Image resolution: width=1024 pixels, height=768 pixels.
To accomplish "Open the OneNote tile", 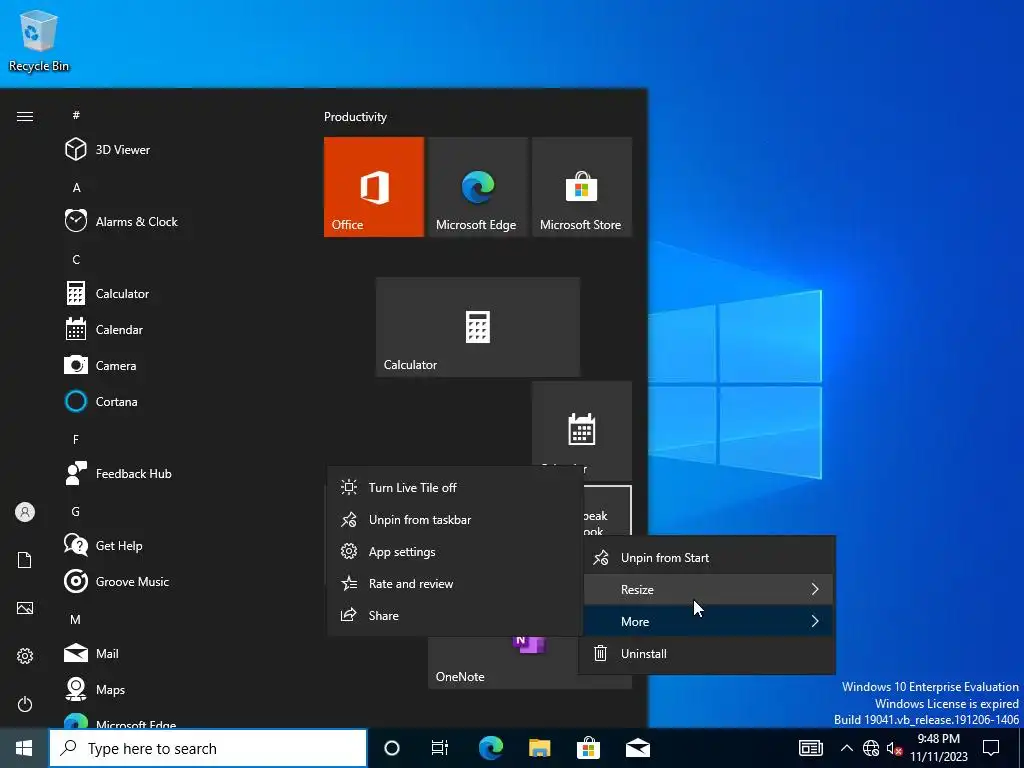I will (503, 663).
